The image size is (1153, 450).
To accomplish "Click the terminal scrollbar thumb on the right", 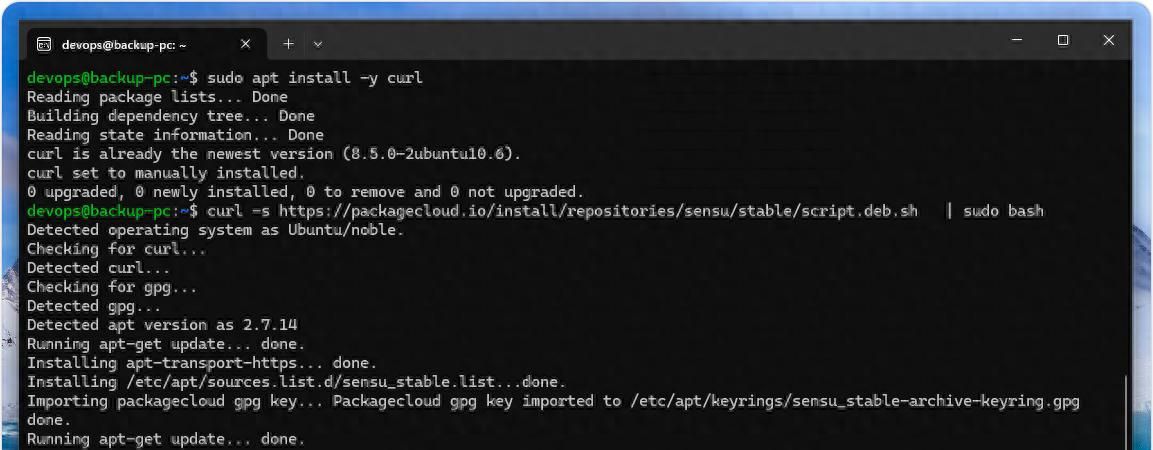I will coord(1126,410).
